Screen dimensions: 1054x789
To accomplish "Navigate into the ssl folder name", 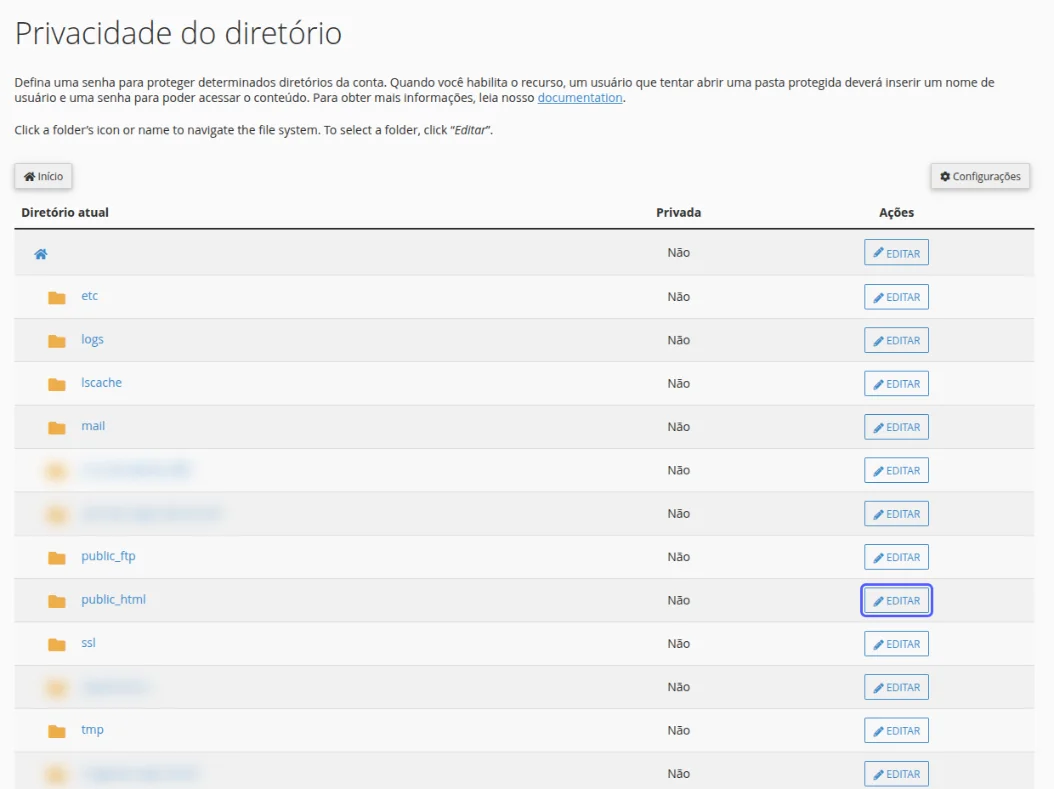I will 88,642.
